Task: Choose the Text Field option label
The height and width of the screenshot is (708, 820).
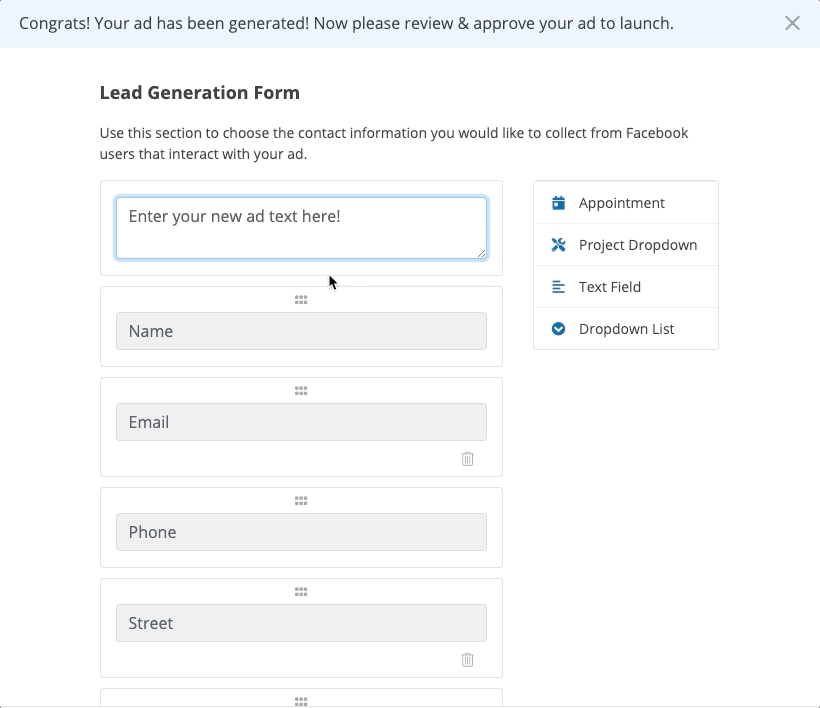Action: tap(609, 287)
